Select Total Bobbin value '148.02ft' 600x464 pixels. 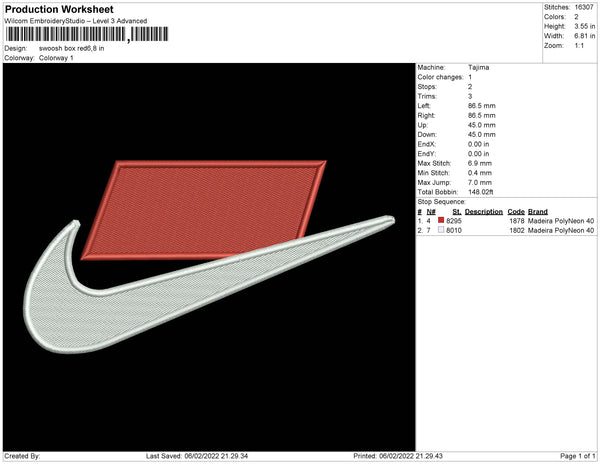pos(481,192)
